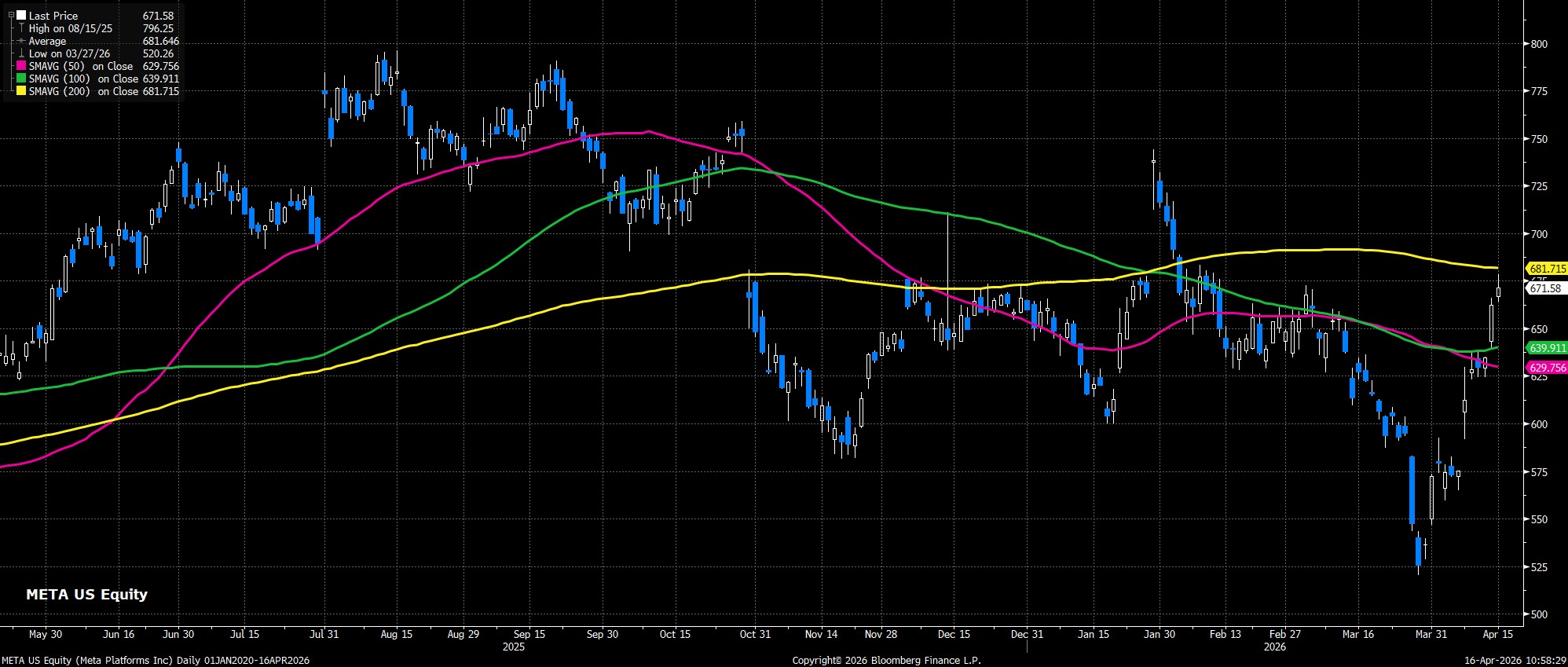Select SMAVG (200) on Close legend entry

83,91
